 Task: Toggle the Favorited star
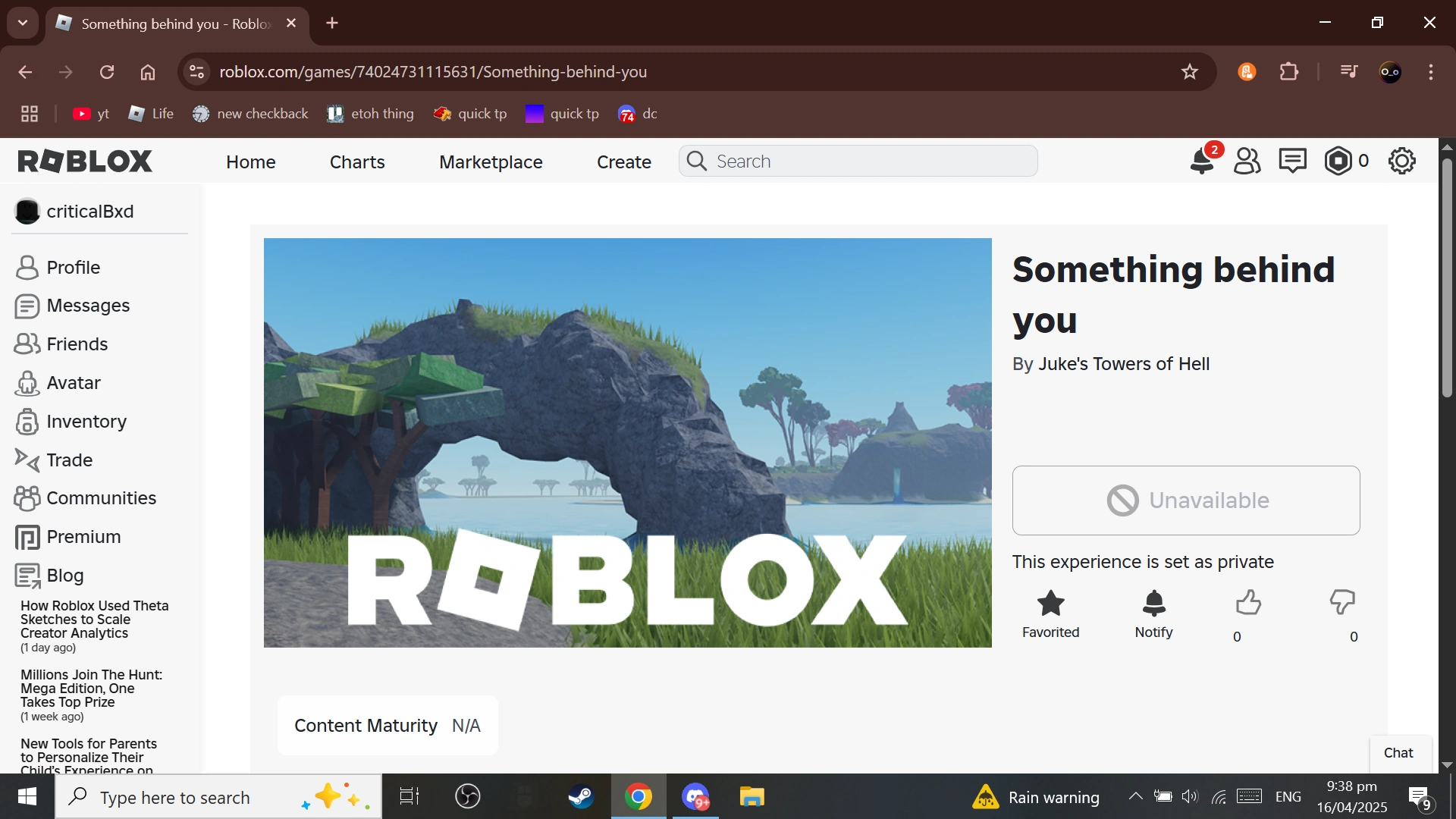pyautogui.click(x=1050, y=604)
